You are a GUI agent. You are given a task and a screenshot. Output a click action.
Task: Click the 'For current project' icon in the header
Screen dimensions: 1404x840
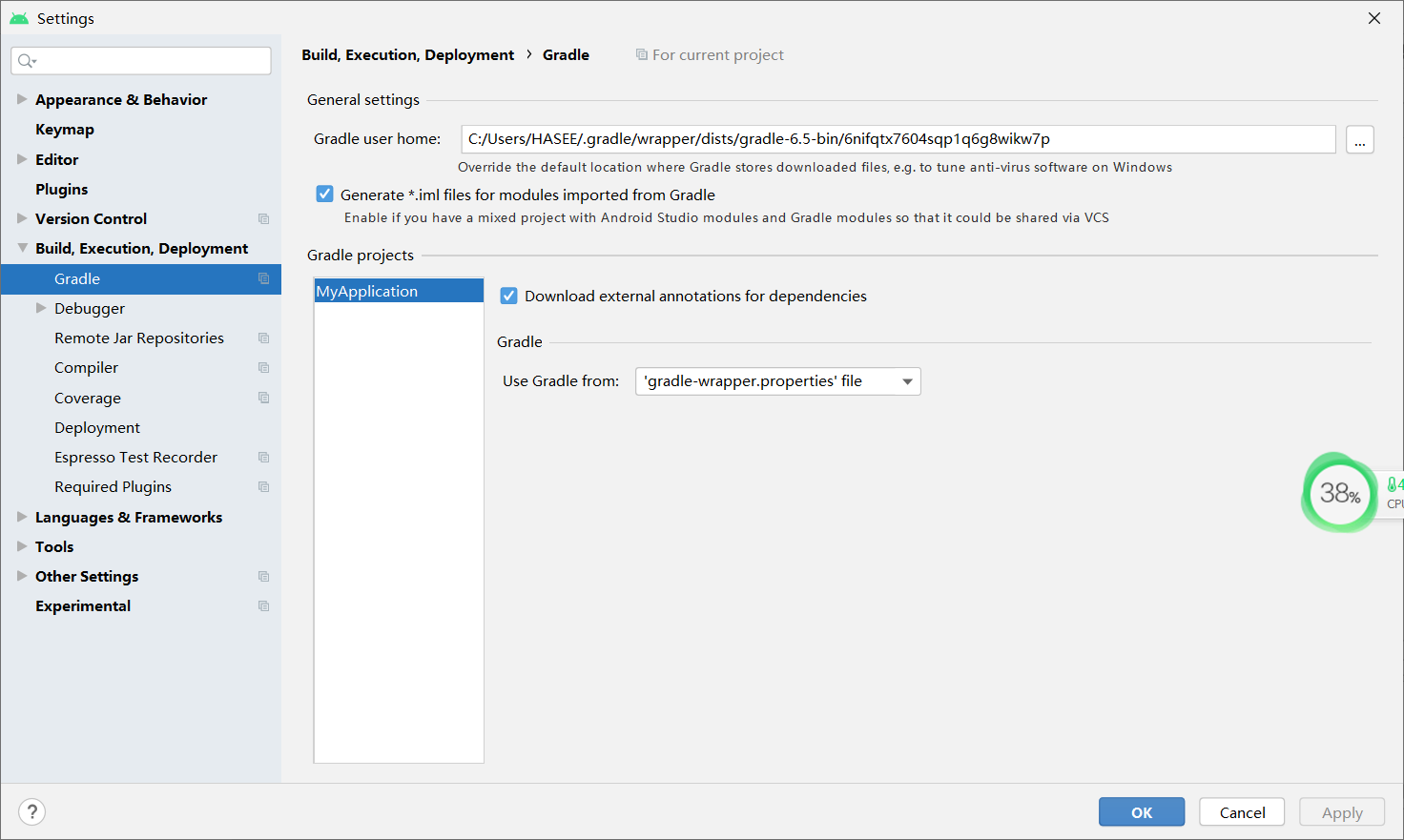640,54
